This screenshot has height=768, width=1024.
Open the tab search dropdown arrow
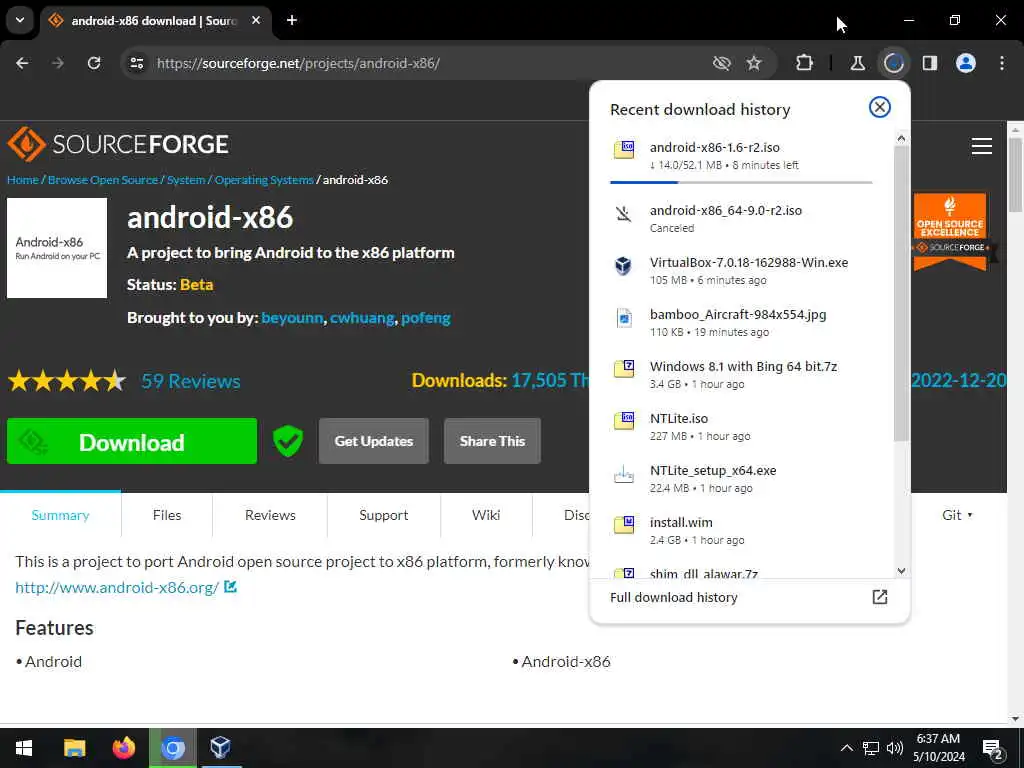(20, 20)
